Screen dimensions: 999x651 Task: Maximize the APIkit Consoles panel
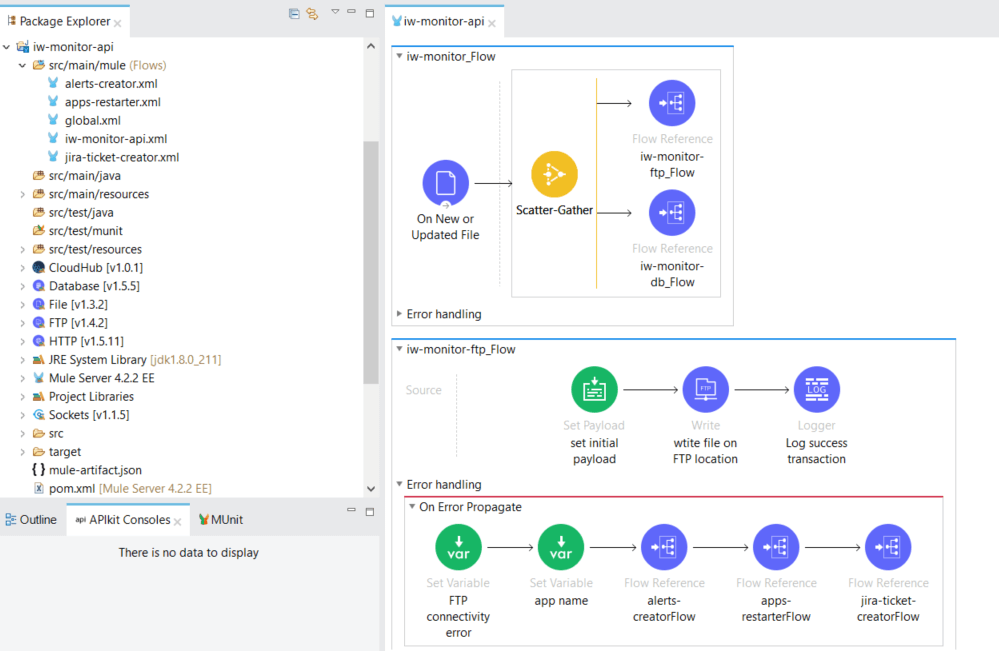pos(370,512)
